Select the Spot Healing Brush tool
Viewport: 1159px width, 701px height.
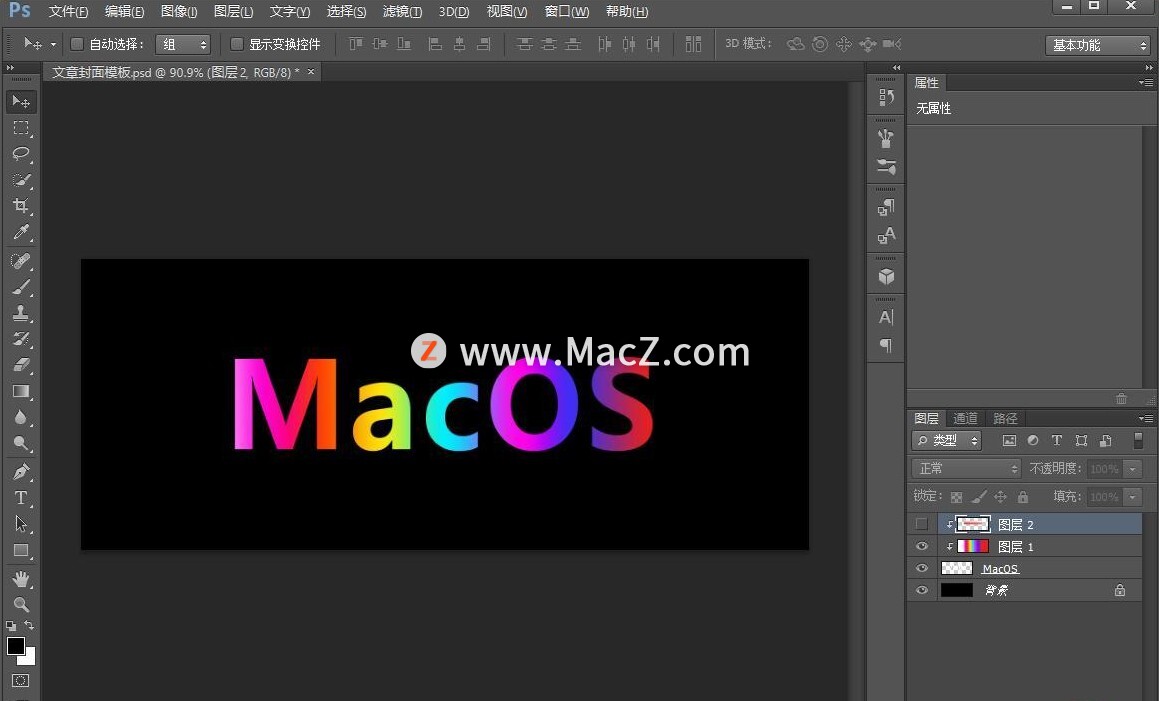pos(21,261)
